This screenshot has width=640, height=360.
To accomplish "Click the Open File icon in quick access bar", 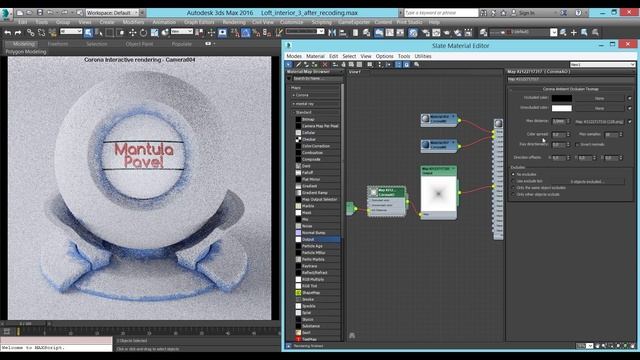I will point(30,13).
